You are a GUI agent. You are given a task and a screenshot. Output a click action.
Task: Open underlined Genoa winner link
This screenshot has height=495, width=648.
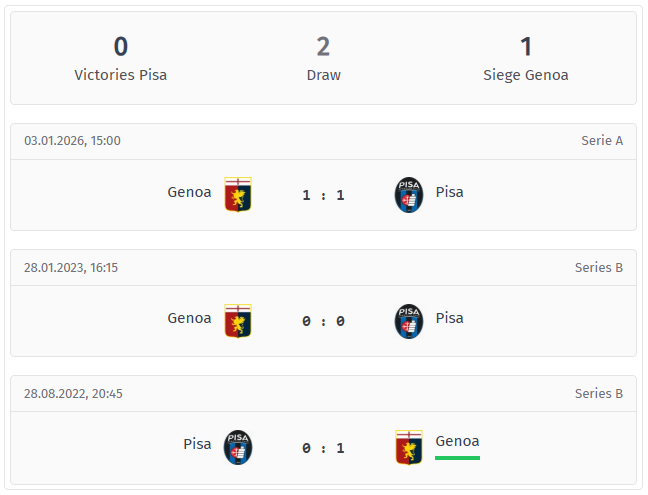457,441
